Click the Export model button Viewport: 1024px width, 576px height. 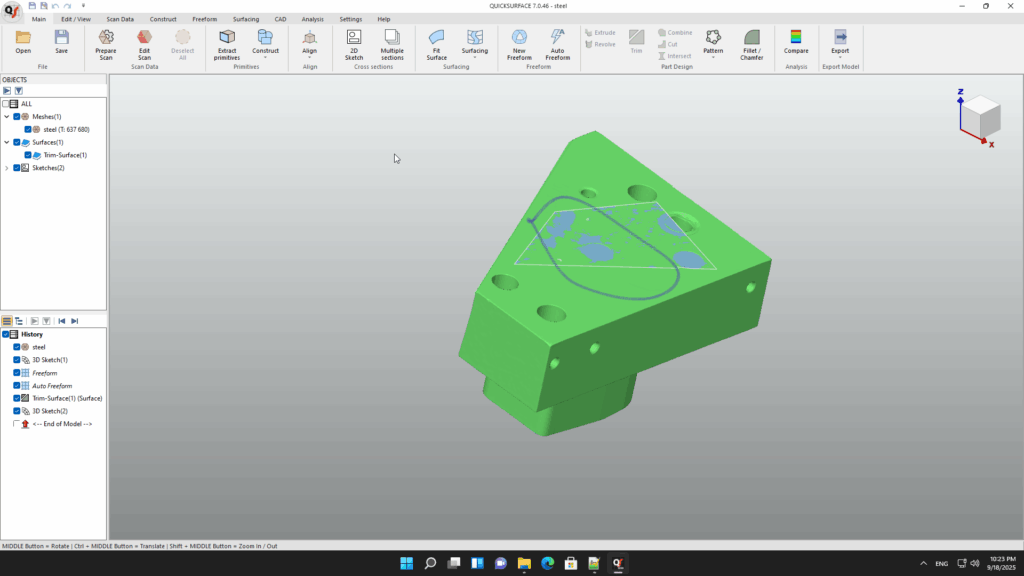(840, 37)
